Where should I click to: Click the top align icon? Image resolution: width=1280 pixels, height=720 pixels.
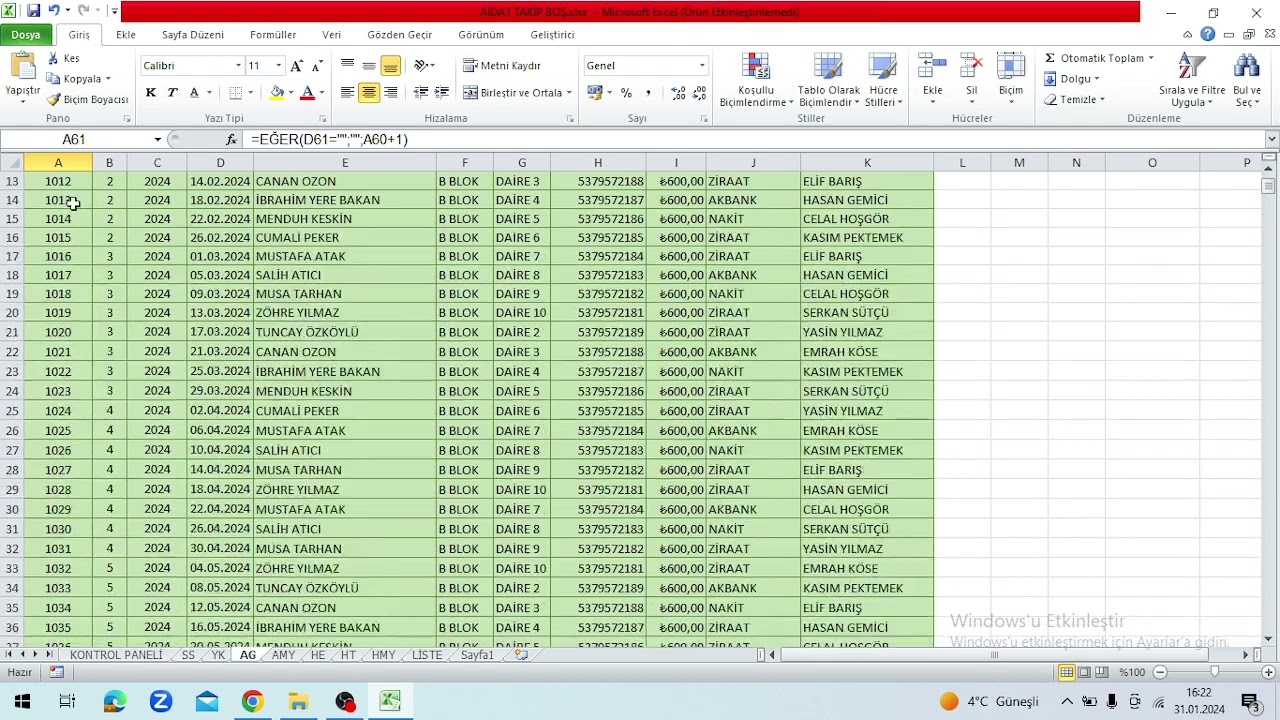[347, 66]
